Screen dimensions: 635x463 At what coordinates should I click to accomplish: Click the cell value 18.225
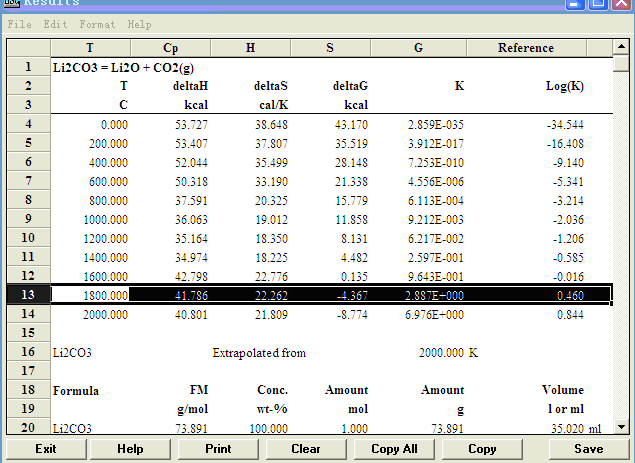[x=271, y=258]
